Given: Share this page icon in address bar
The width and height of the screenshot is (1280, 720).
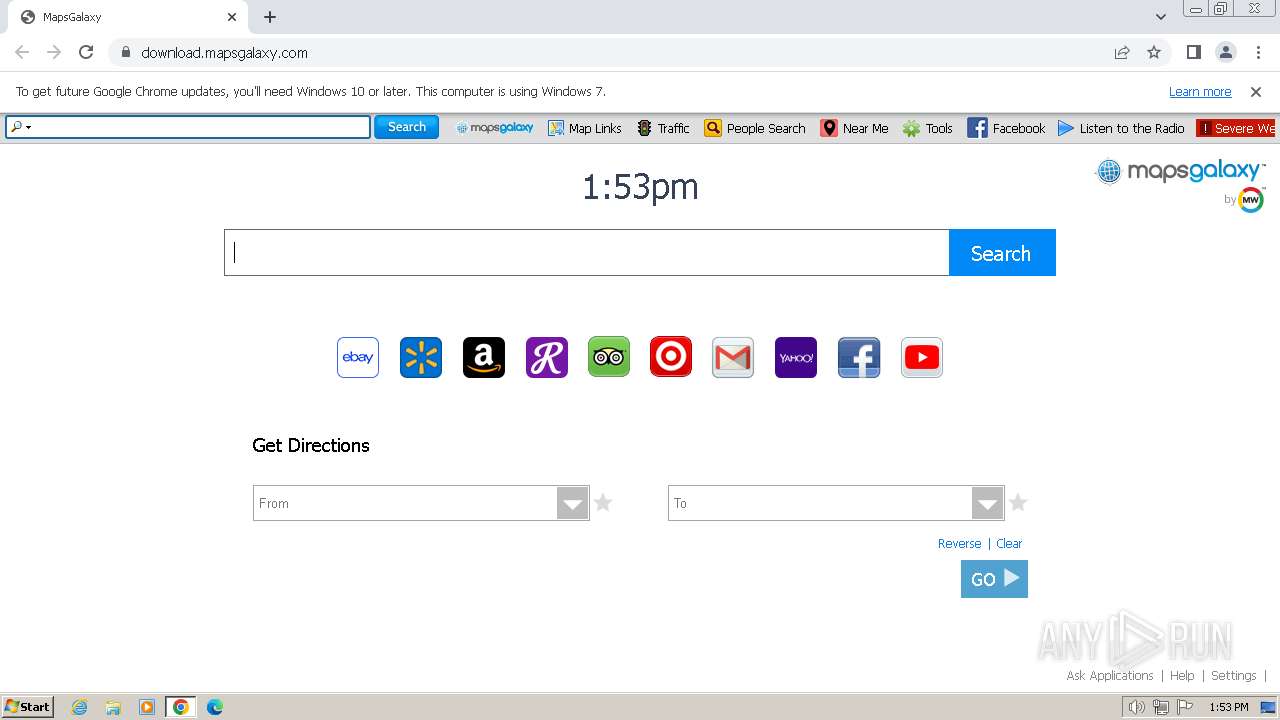Looking at the screenshot, I should tap(1122, 53).
